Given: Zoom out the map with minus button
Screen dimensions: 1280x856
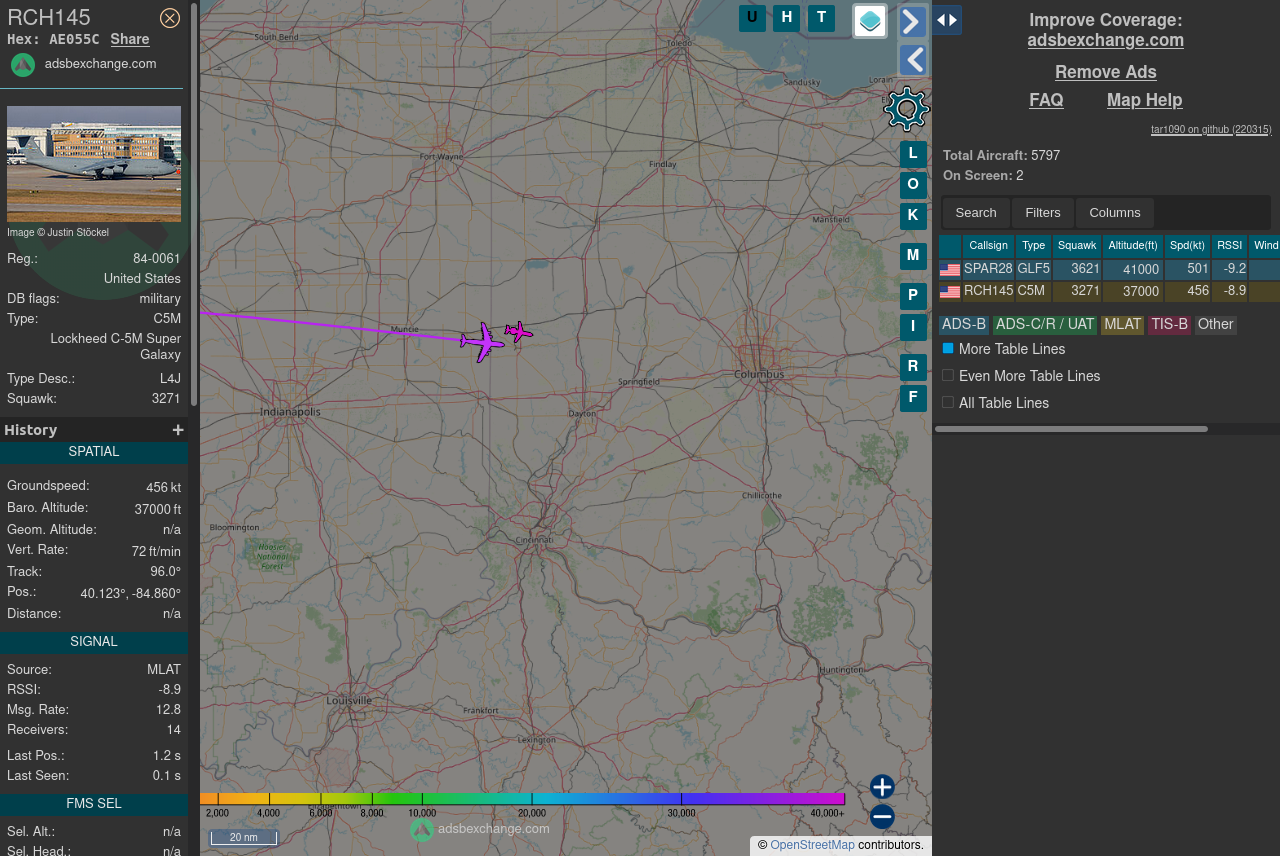Looking at the screenshot, I should (882, 817).
